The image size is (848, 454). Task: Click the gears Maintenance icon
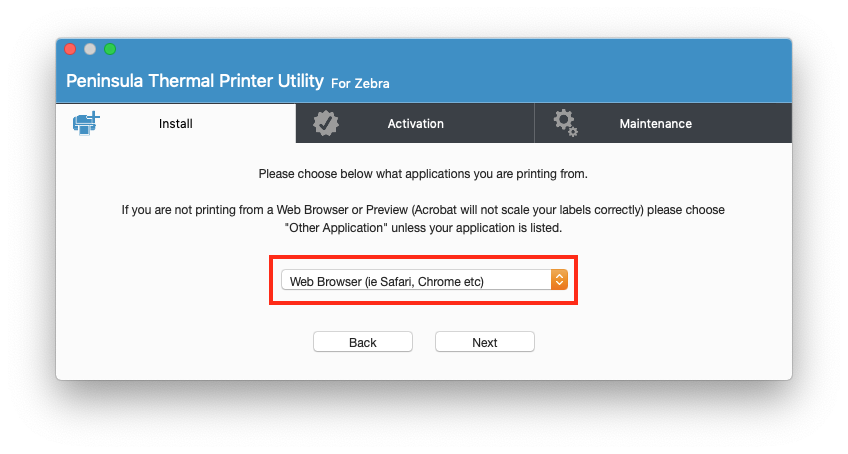click(x=566, y=123)
